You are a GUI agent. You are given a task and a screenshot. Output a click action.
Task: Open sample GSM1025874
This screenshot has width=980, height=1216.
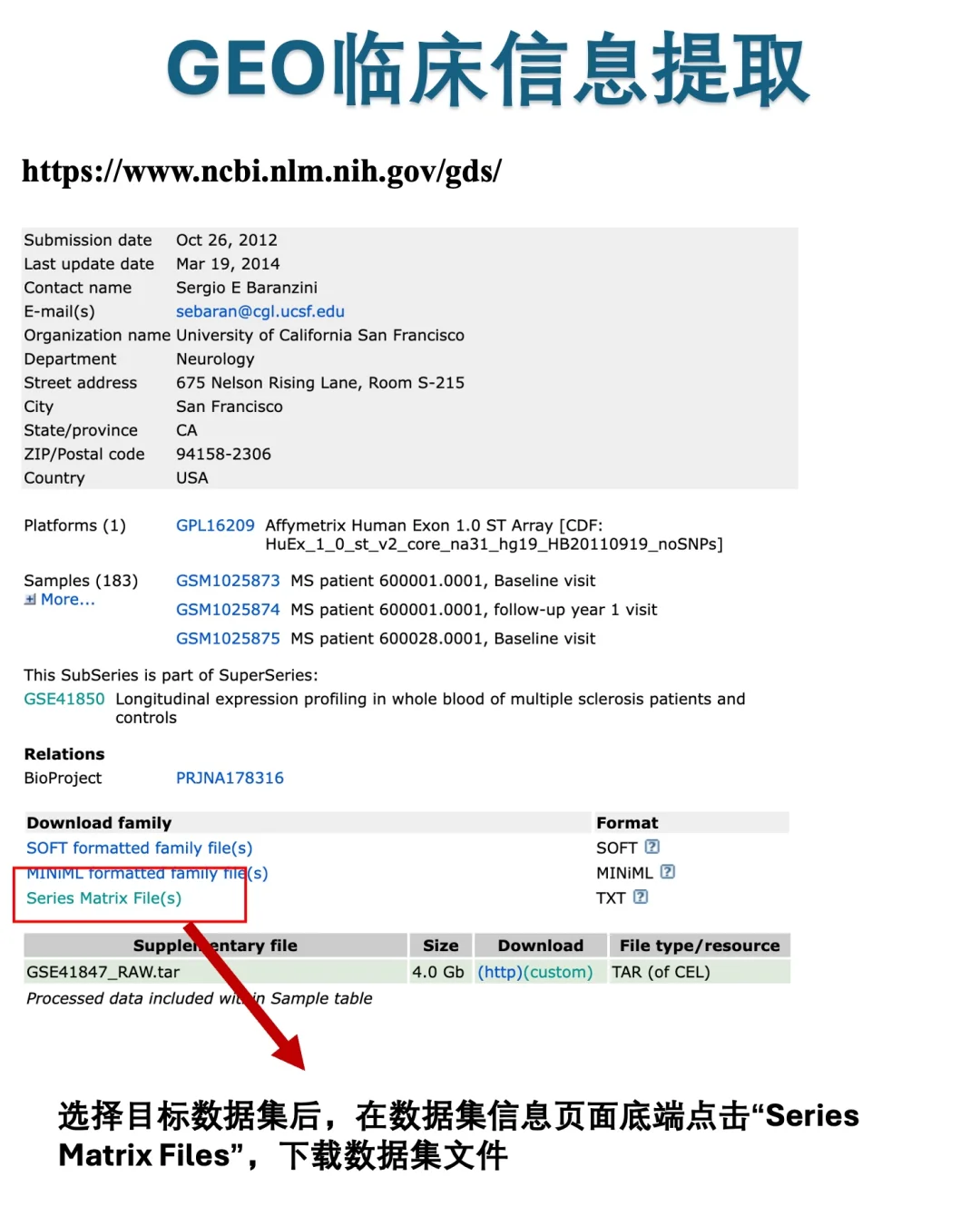(228, 610)
